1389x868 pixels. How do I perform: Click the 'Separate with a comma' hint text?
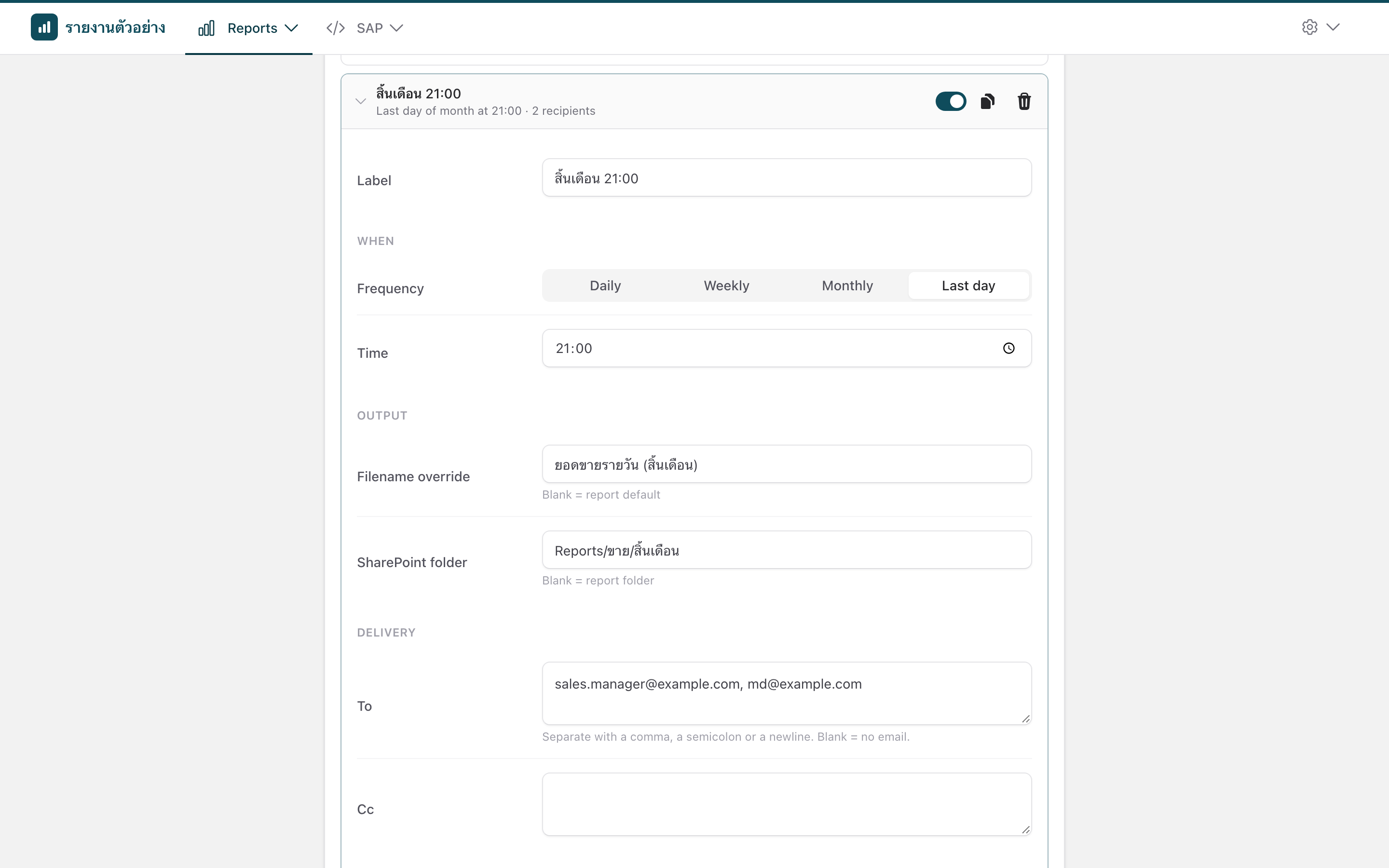point(725,736)
